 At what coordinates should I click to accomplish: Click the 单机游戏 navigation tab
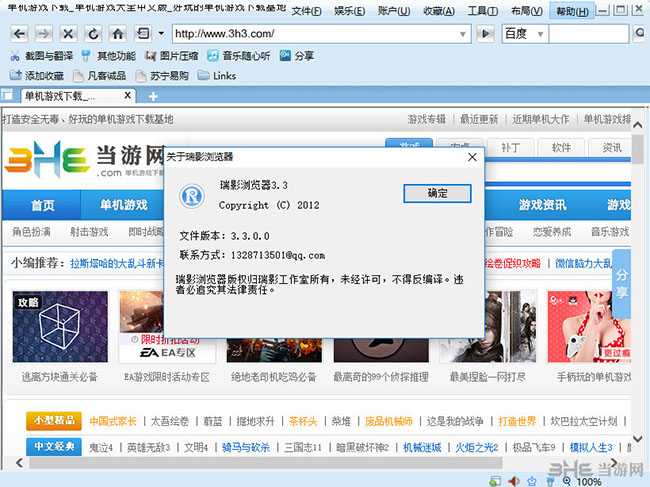[x=123, y=205]
